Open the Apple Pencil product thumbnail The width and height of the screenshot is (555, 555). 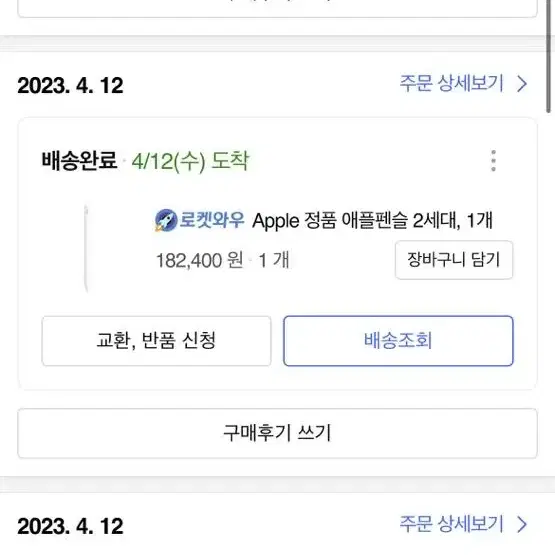86,248
